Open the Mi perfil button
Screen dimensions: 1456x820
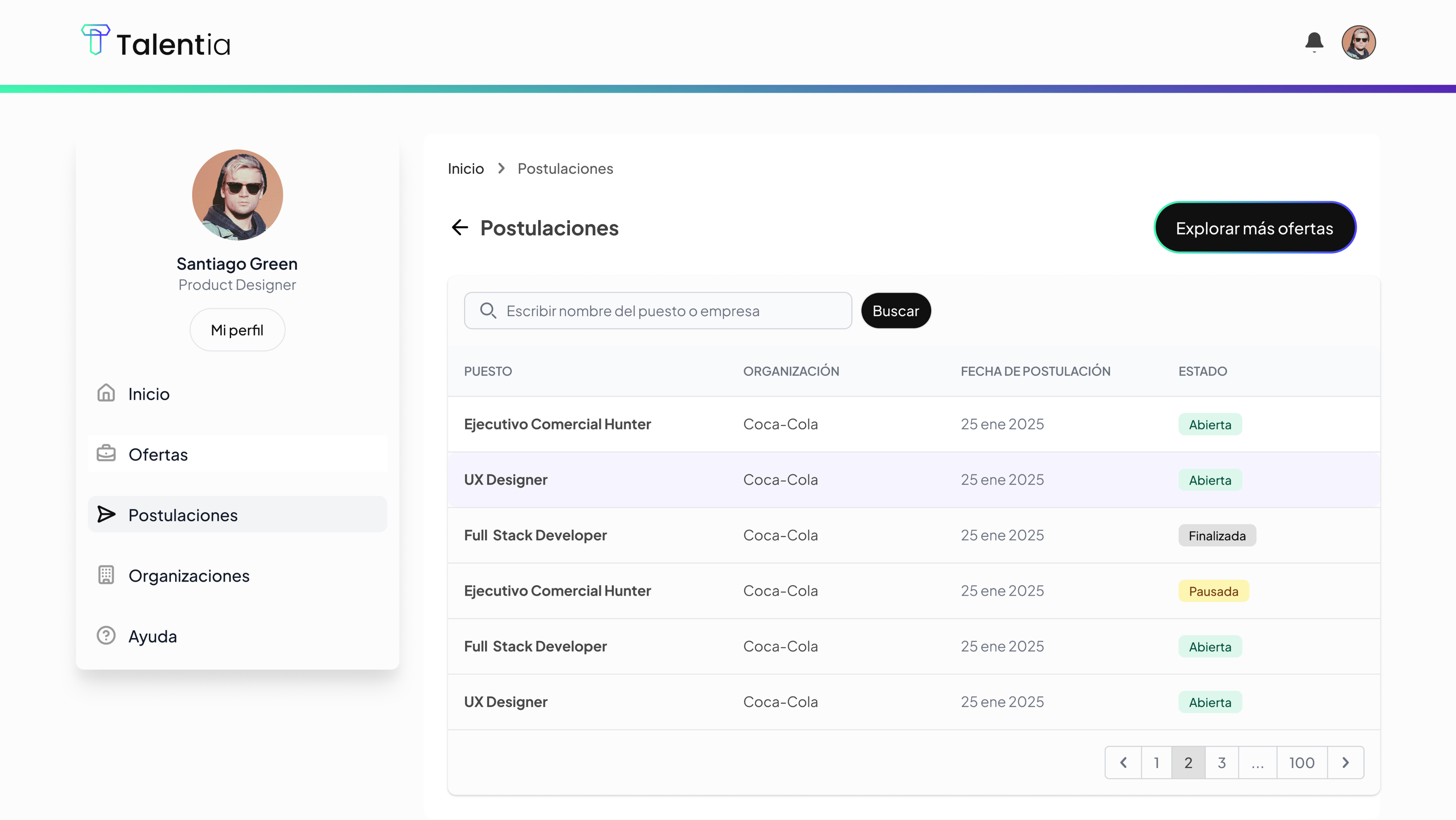point(237,330)
